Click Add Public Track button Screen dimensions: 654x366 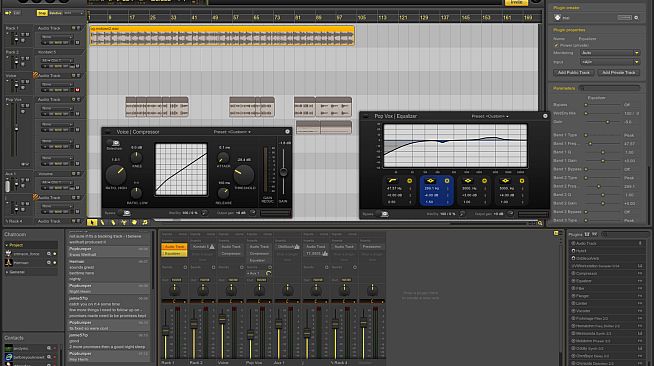click(574, 73)
